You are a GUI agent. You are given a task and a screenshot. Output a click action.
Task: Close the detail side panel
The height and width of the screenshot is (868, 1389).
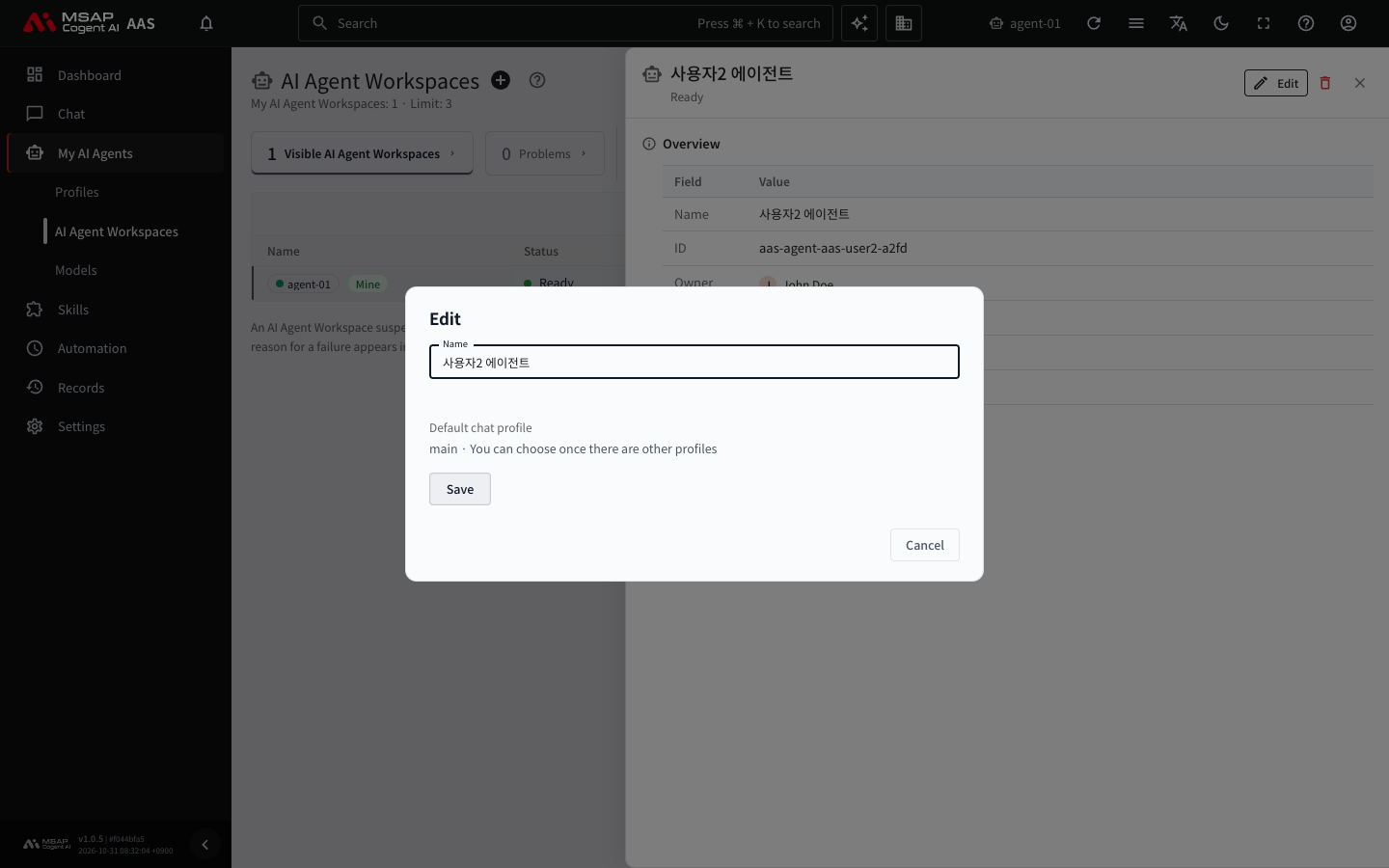[1360, 83]
